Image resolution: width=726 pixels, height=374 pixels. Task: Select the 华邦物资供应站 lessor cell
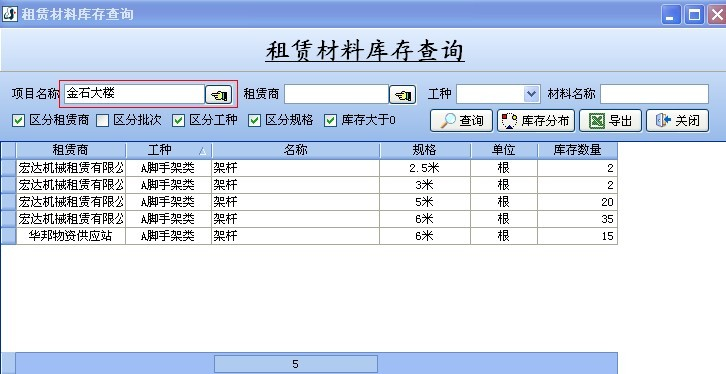click(71, 236)
